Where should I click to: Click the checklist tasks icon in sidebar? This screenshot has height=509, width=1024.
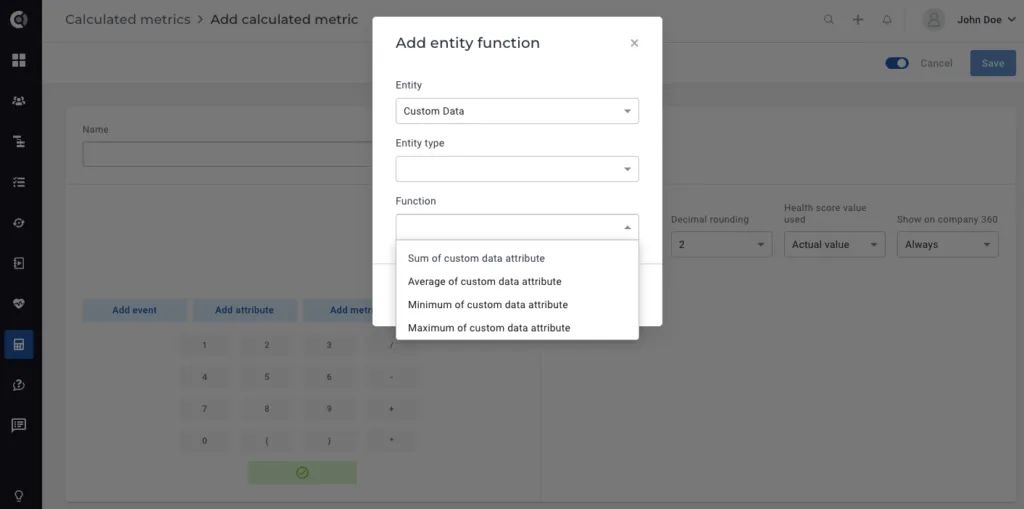[x=19, y=182]
